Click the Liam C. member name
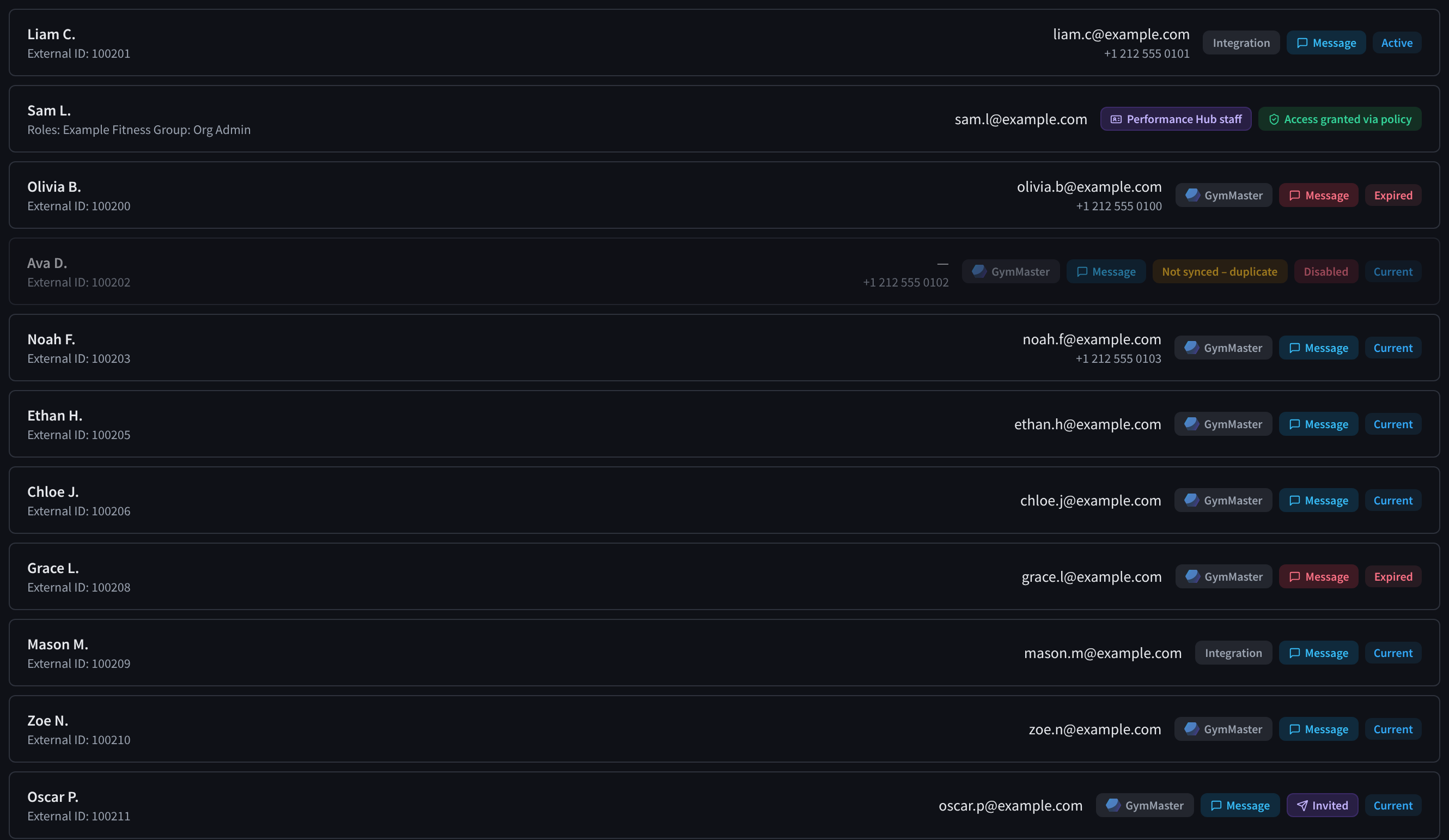Image resolution: width=1449 pixels, height=840 pixels. [51, 34]
